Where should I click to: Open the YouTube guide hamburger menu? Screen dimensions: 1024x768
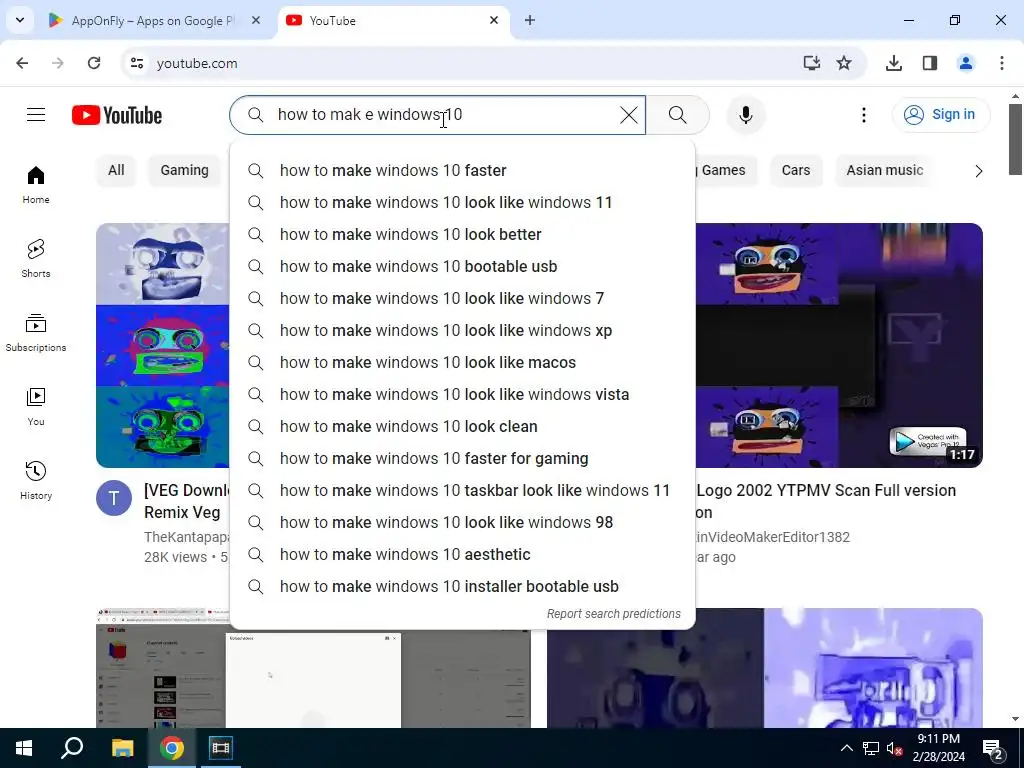coord(36,115)
